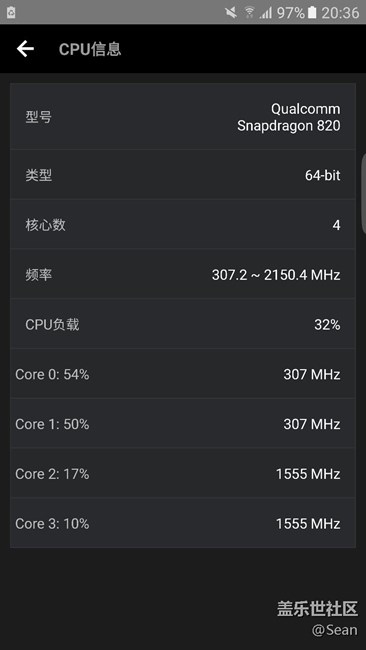366x650 pixels.
Task: Tap the Core 3: 10% row
Action: click(x=183, y=523)
